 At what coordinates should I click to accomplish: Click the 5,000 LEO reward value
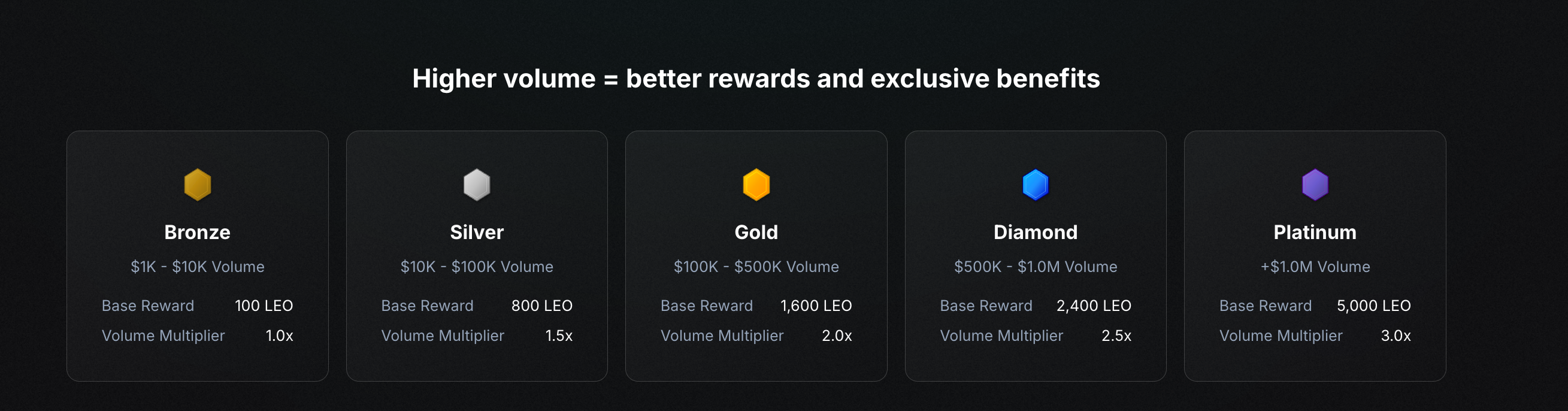tap(1373, 306)
